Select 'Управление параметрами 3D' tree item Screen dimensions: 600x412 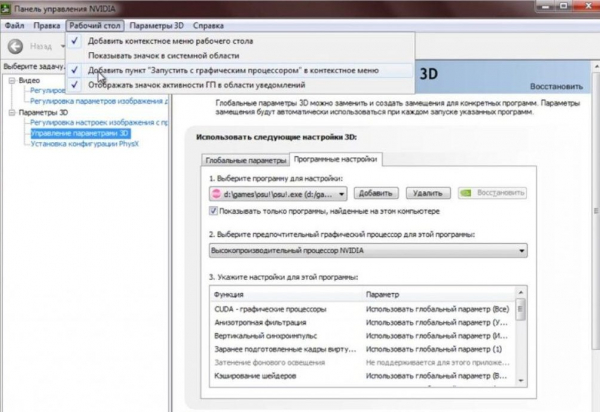tap(80, 133)
